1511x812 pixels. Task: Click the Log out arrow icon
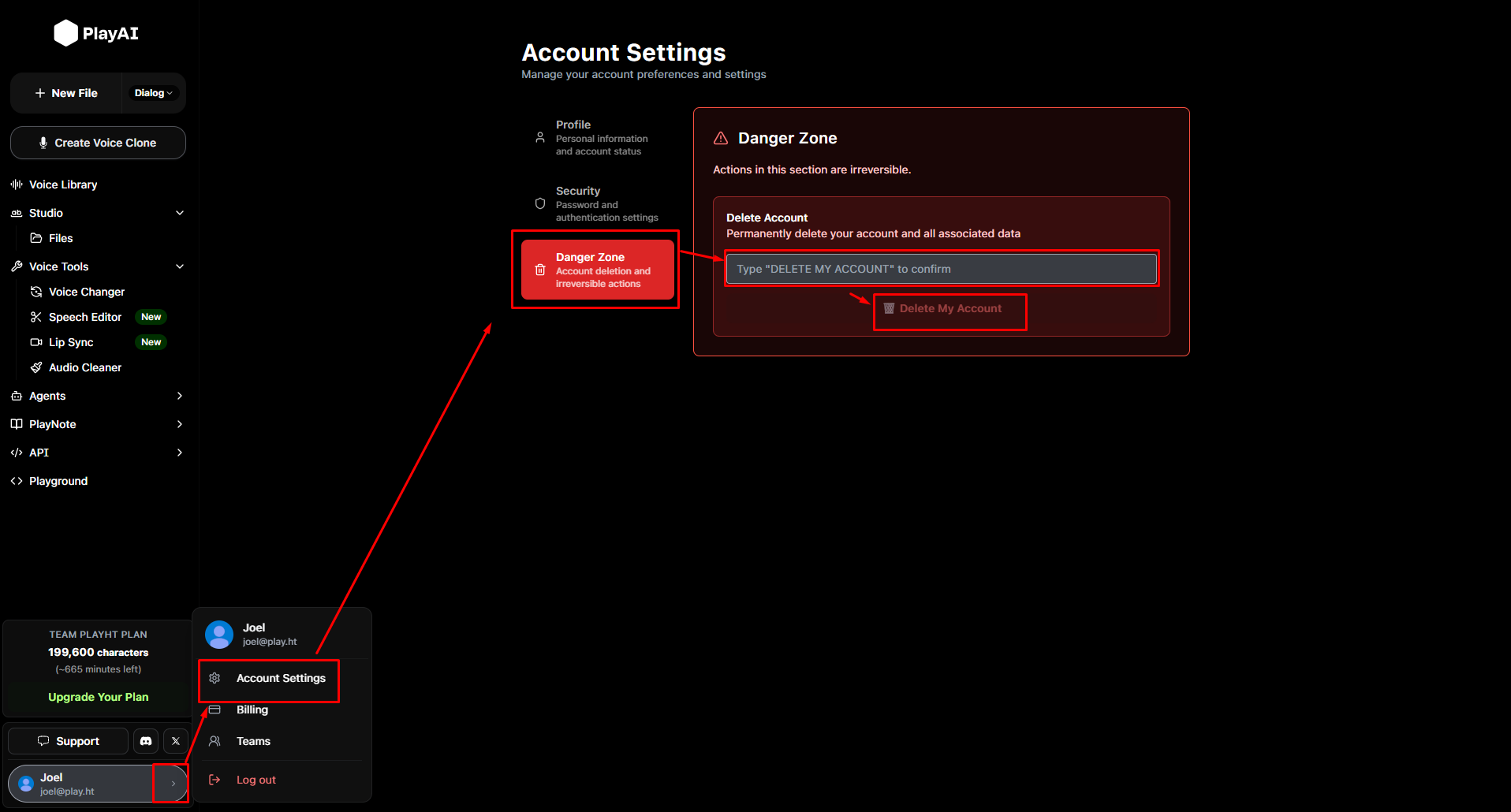[x=215, y=780]
